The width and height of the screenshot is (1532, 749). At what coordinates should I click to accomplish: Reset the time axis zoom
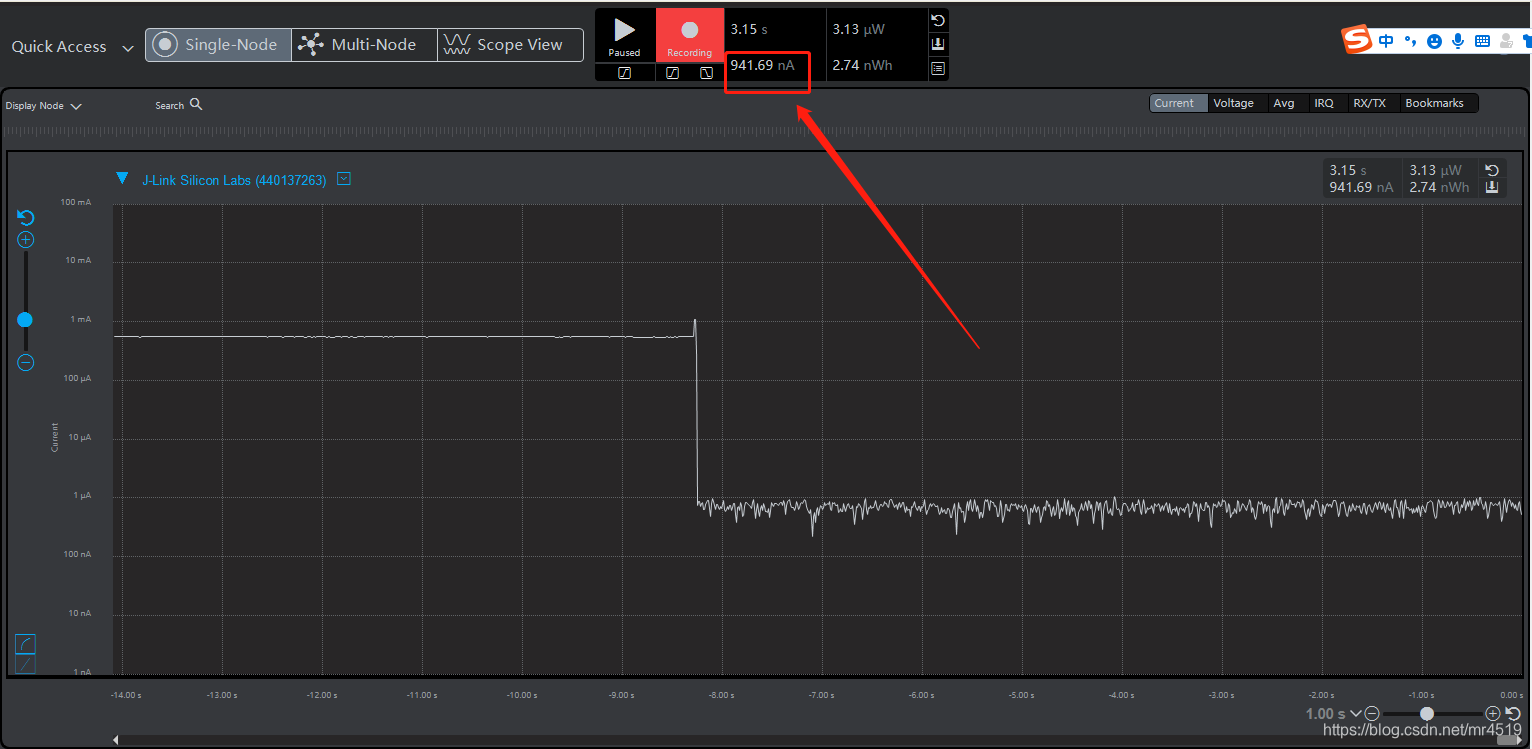tap(1512, 713)
